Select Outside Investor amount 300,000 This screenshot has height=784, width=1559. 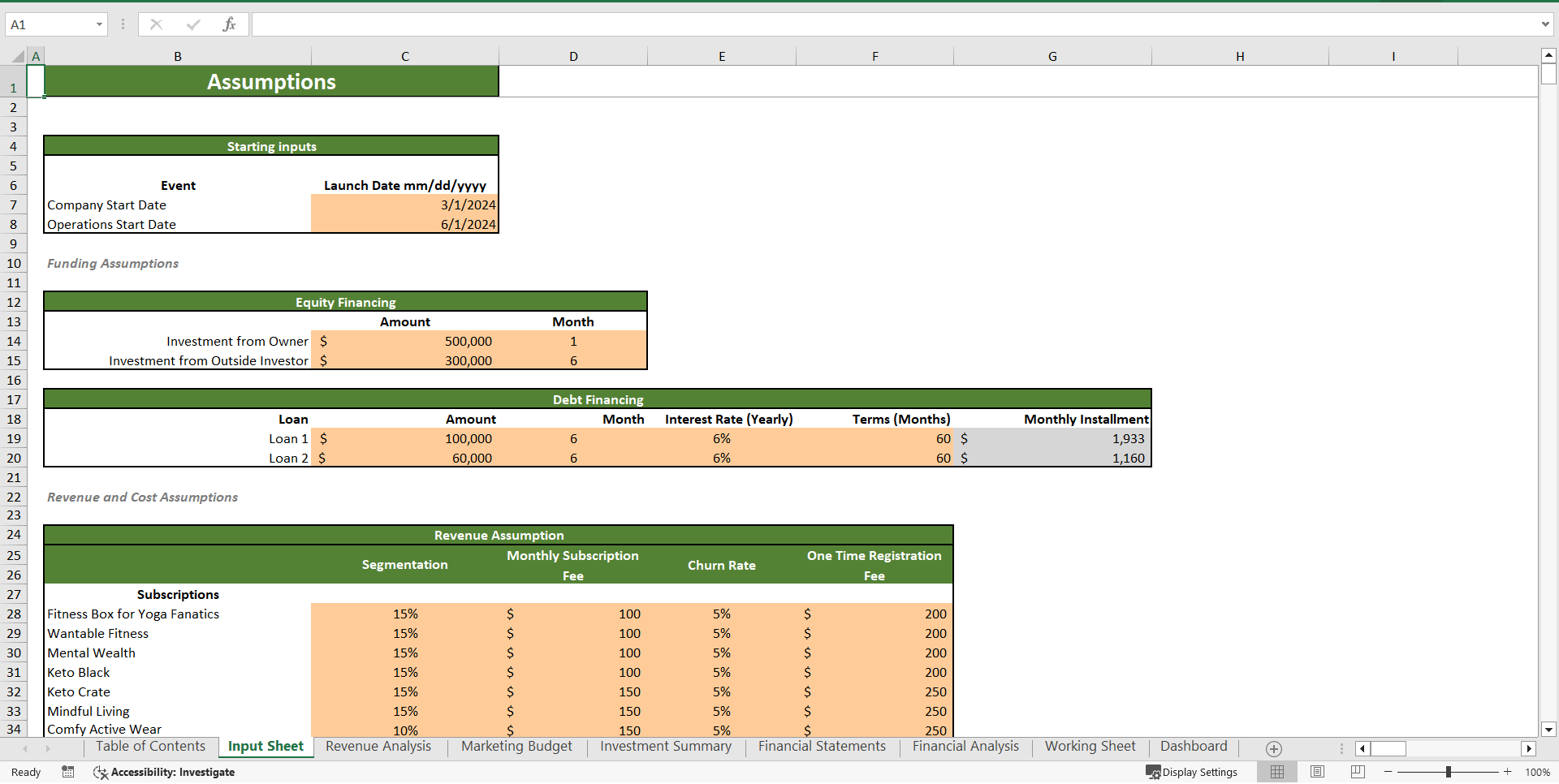(x=405, y=360)
